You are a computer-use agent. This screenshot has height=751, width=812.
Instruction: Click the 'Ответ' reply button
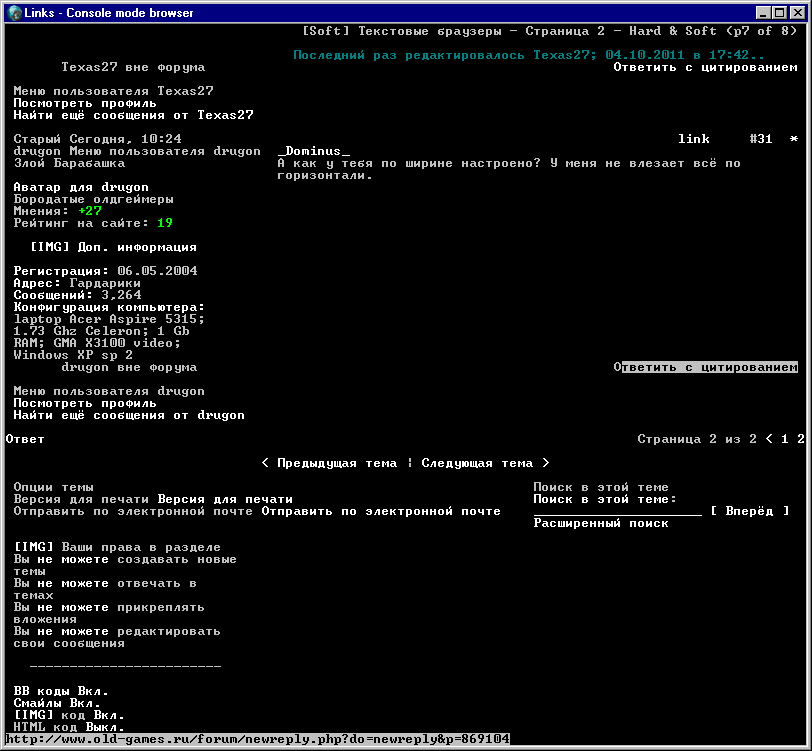click(25, 439)
